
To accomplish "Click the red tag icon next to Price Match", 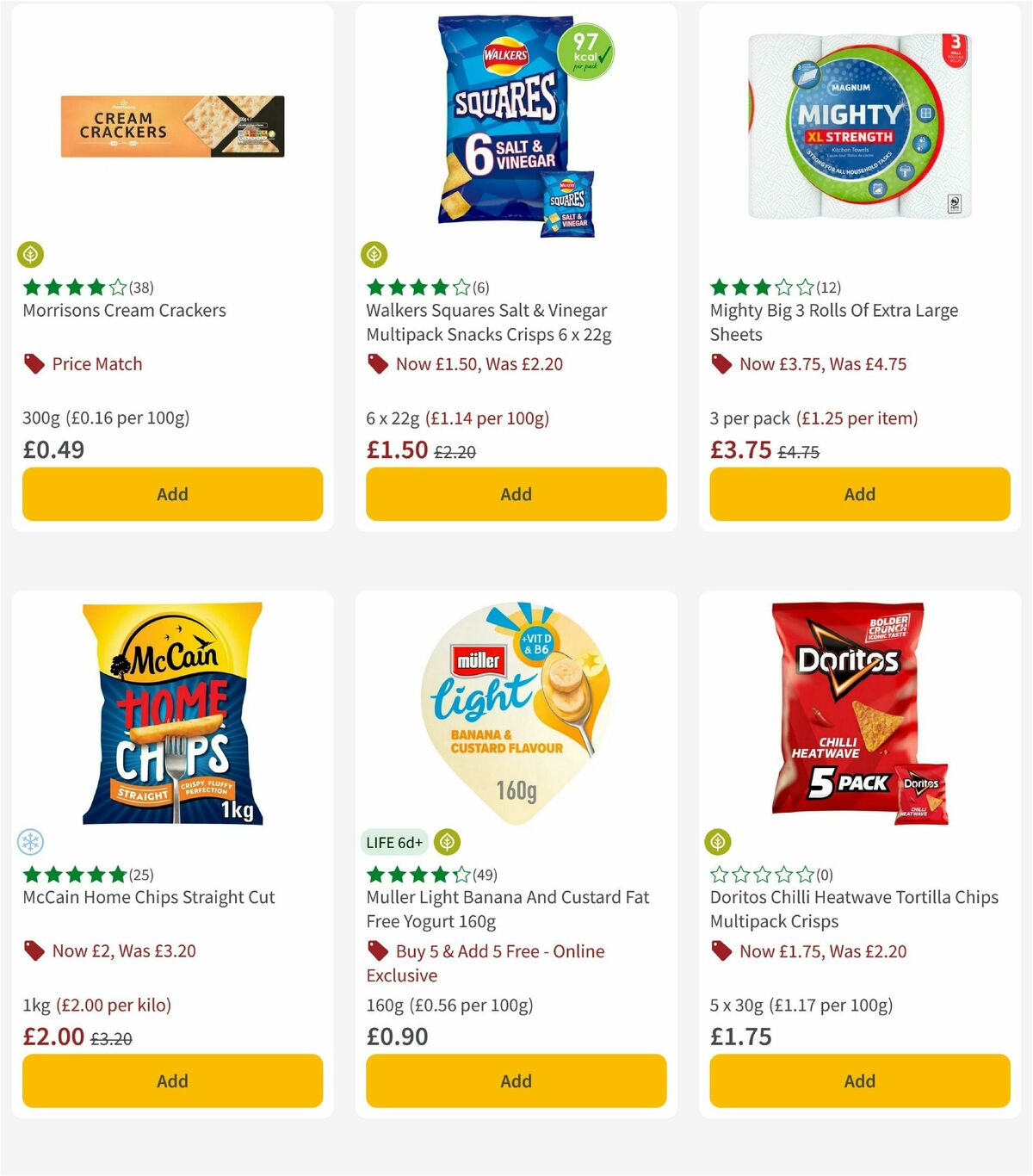I will coord(34,363).
